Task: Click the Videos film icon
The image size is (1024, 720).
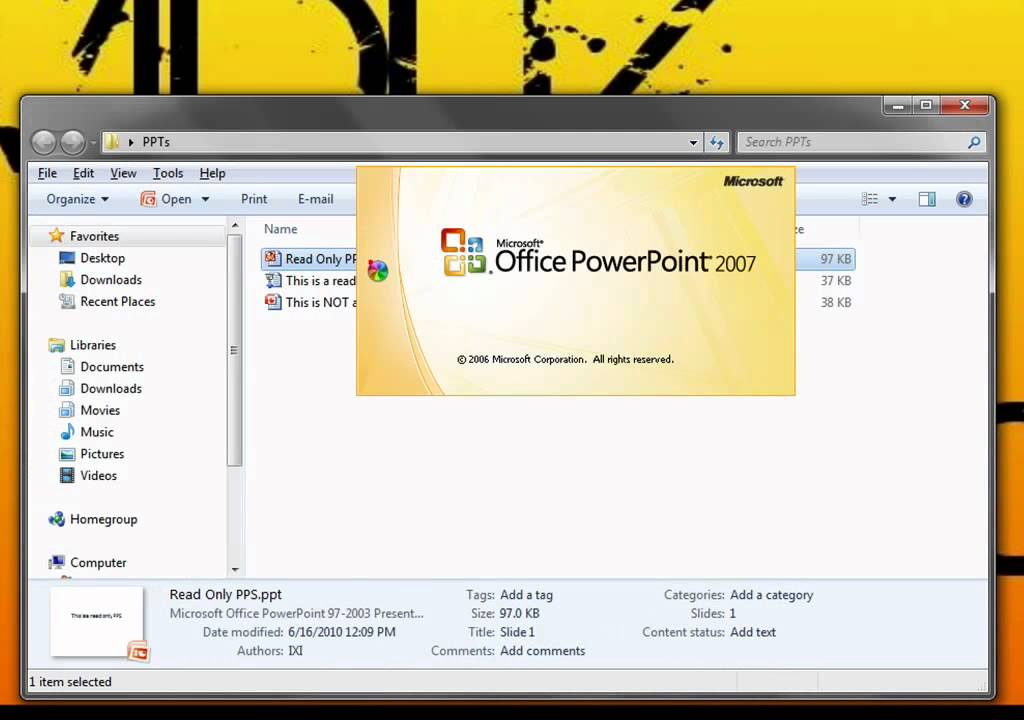Action: coord(67,475)
